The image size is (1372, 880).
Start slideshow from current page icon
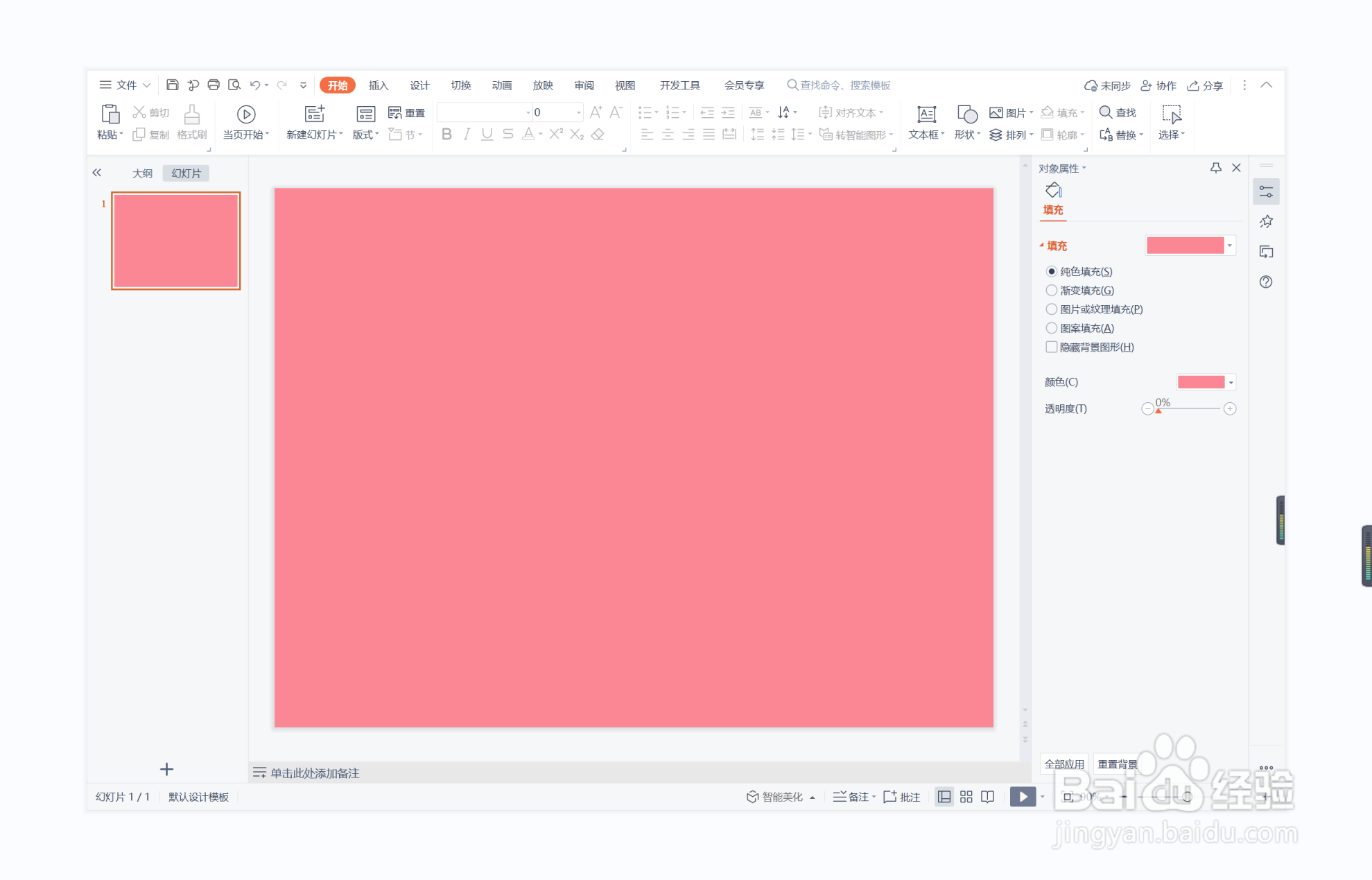point(245,114)
